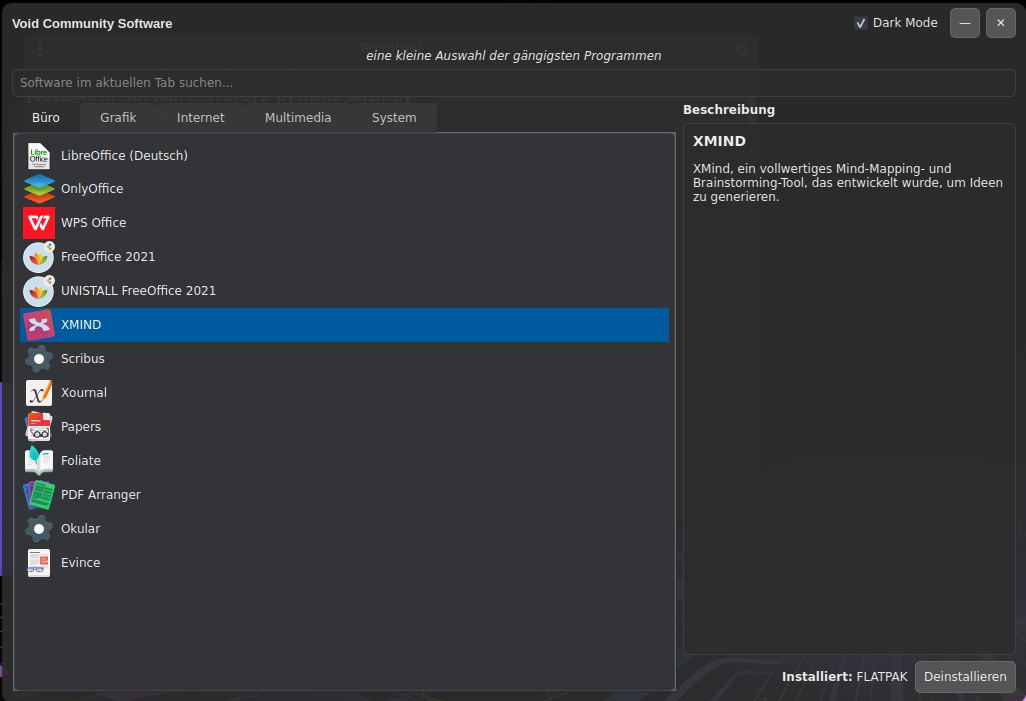Click the red WPS Office icon
This screenshot has height=701, width=1026.
[x=39, y=223]
